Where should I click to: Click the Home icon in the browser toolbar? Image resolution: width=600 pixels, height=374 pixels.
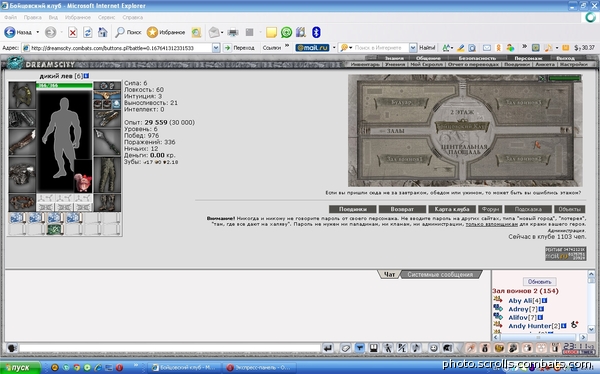(103, 33)
